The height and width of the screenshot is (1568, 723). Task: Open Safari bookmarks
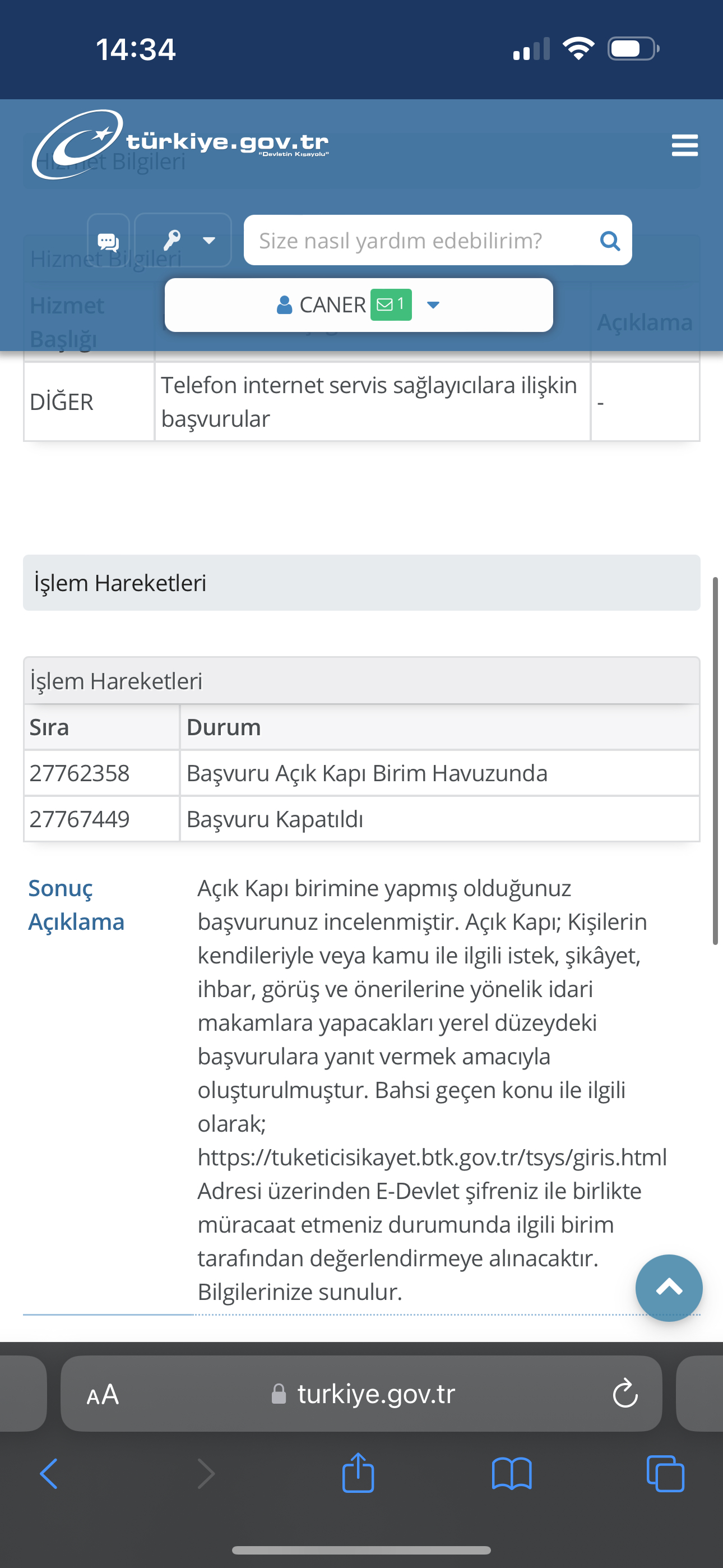(x=512, y=1474)
